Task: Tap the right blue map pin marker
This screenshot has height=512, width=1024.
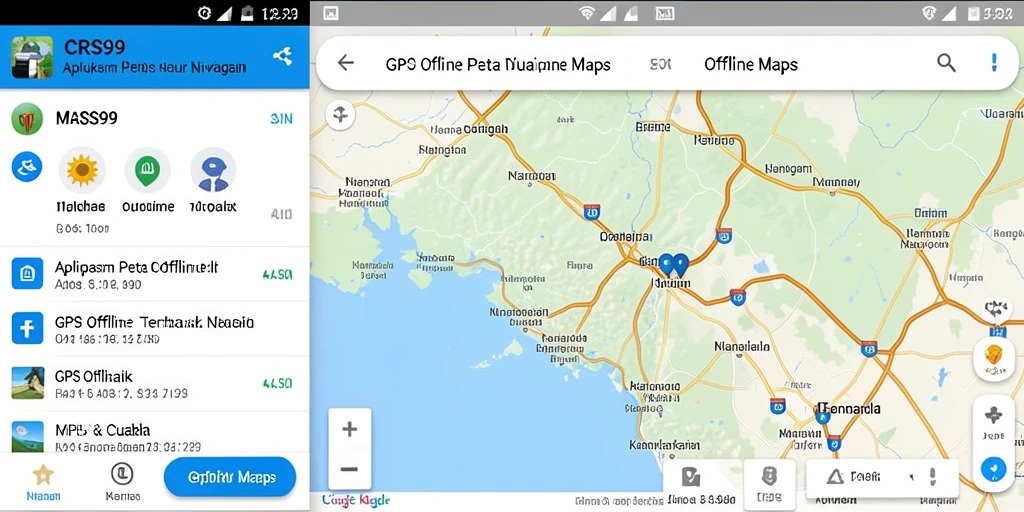Action: (680, 264)
